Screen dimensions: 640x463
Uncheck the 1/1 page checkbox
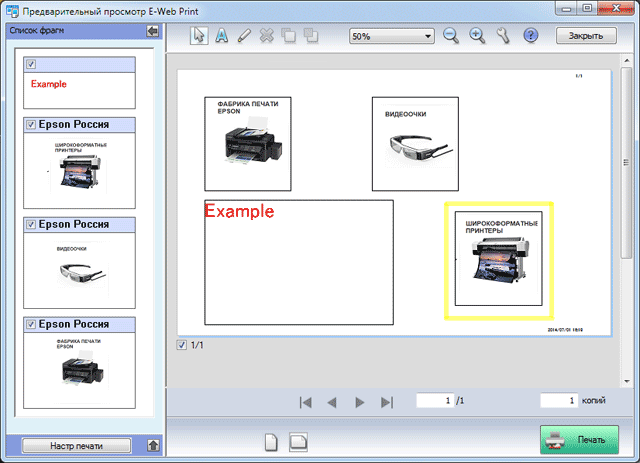coord(181,346)
